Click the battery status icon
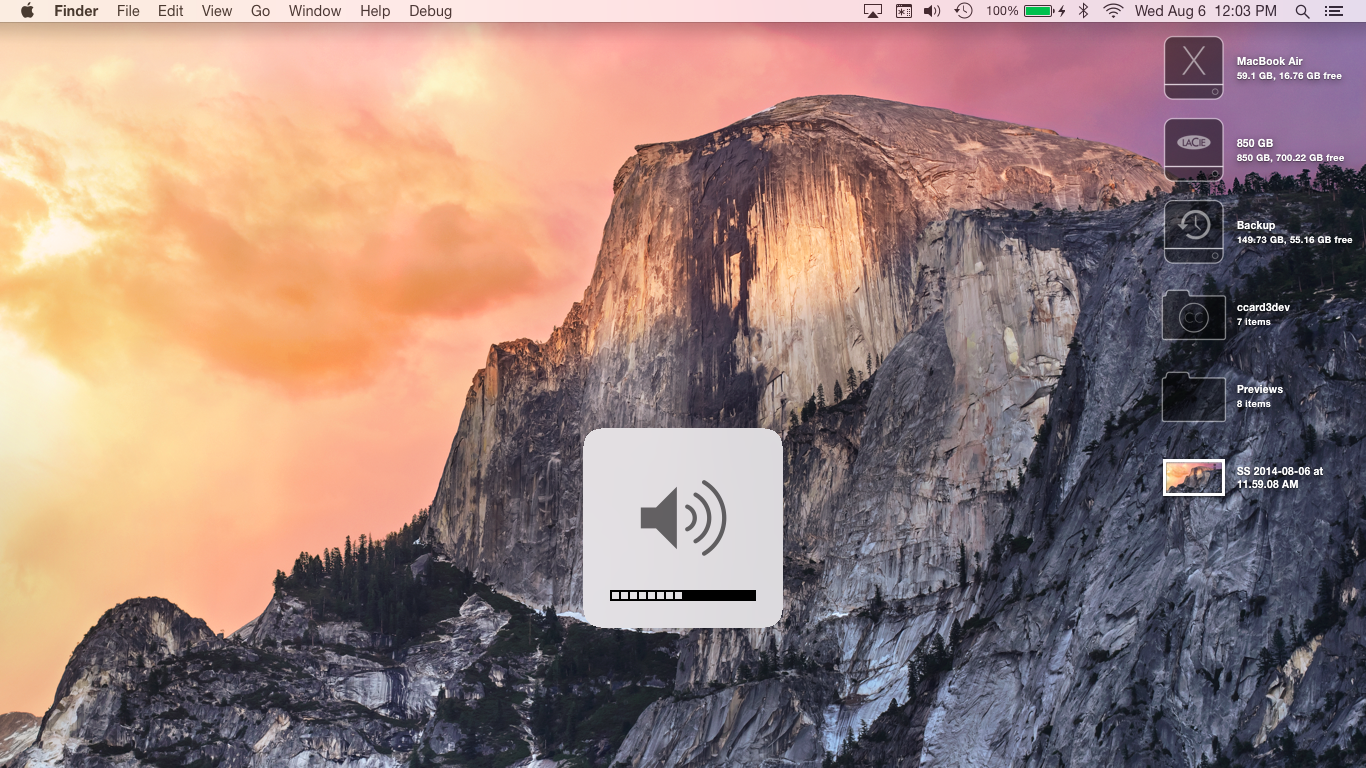Viewport: 1366px width, 768px height. pyautogui.click(x=1044, y=11)
